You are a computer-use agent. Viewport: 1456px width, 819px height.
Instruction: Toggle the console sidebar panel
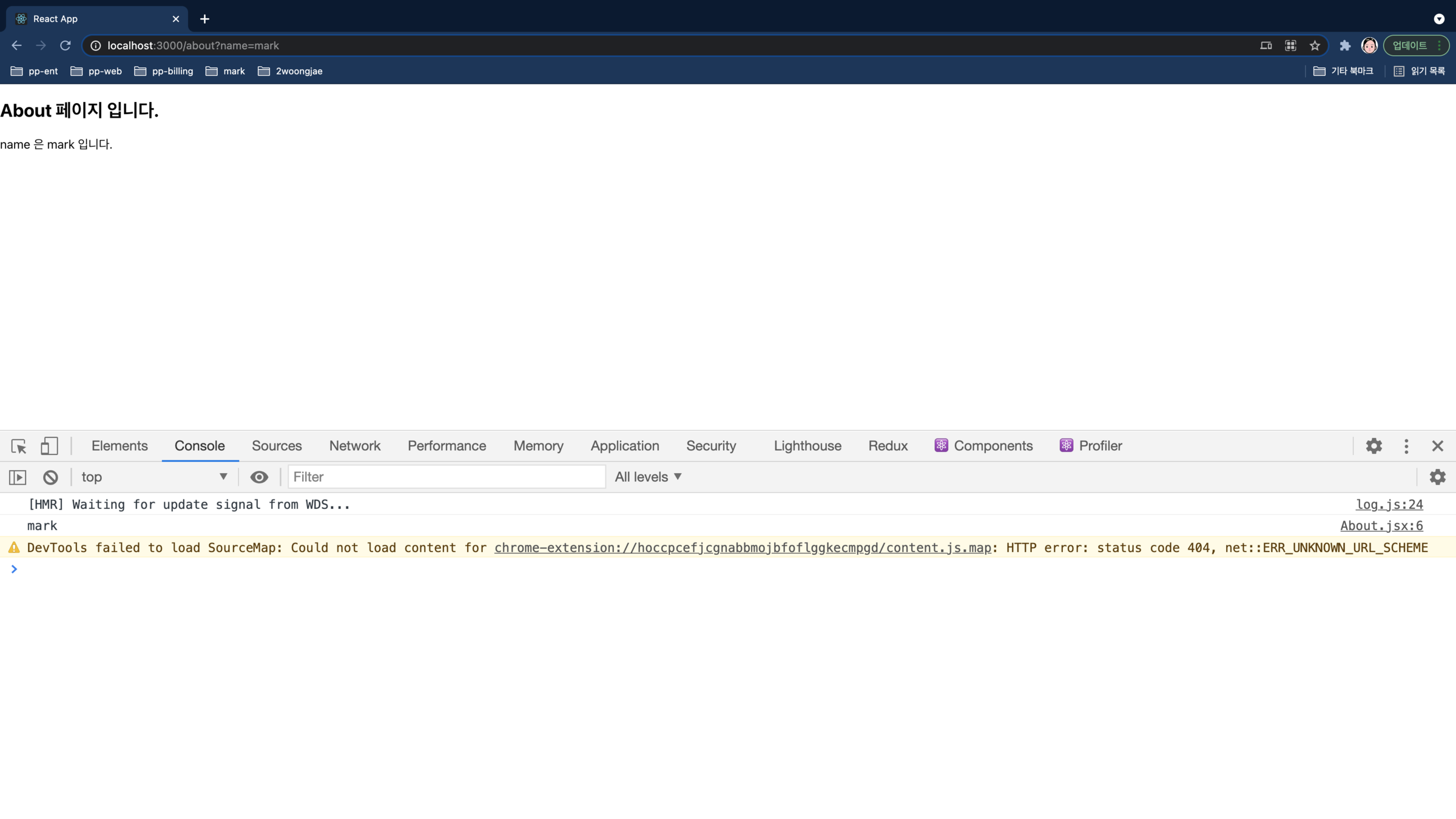point(18,477)
